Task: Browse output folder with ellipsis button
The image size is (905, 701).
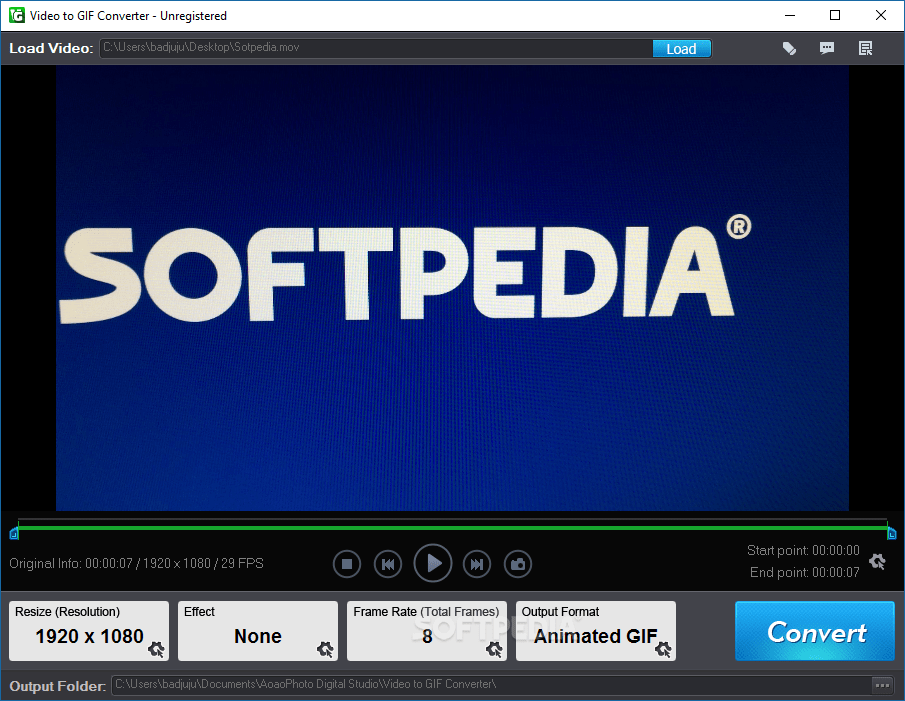Action: (882, 685)
